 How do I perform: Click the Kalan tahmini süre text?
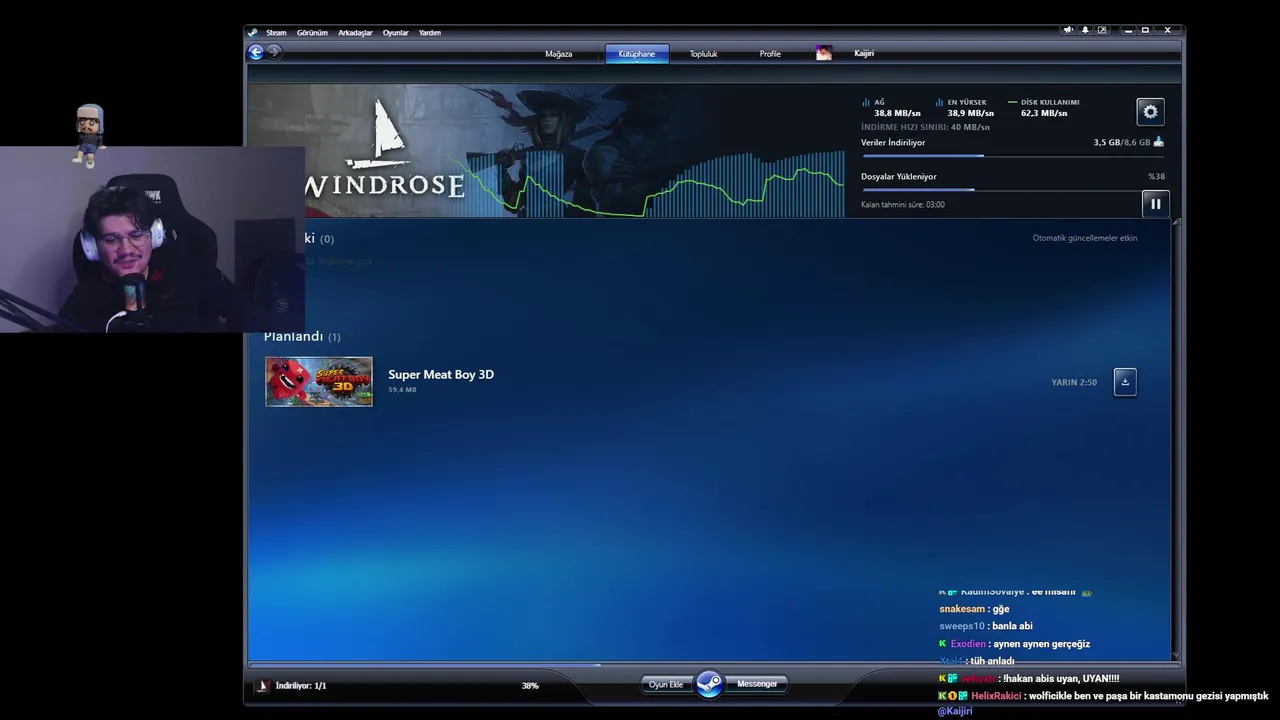(x=902, y=205)
